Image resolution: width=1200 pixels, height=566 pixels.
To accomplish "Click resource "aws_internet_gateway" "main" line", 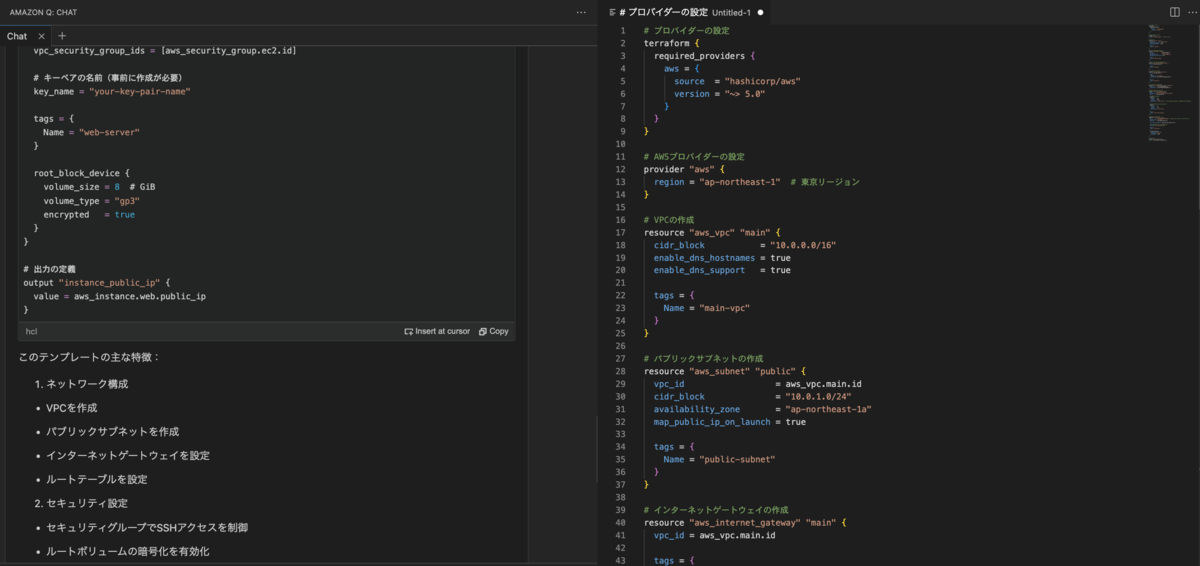I will (x=744, y=522).
